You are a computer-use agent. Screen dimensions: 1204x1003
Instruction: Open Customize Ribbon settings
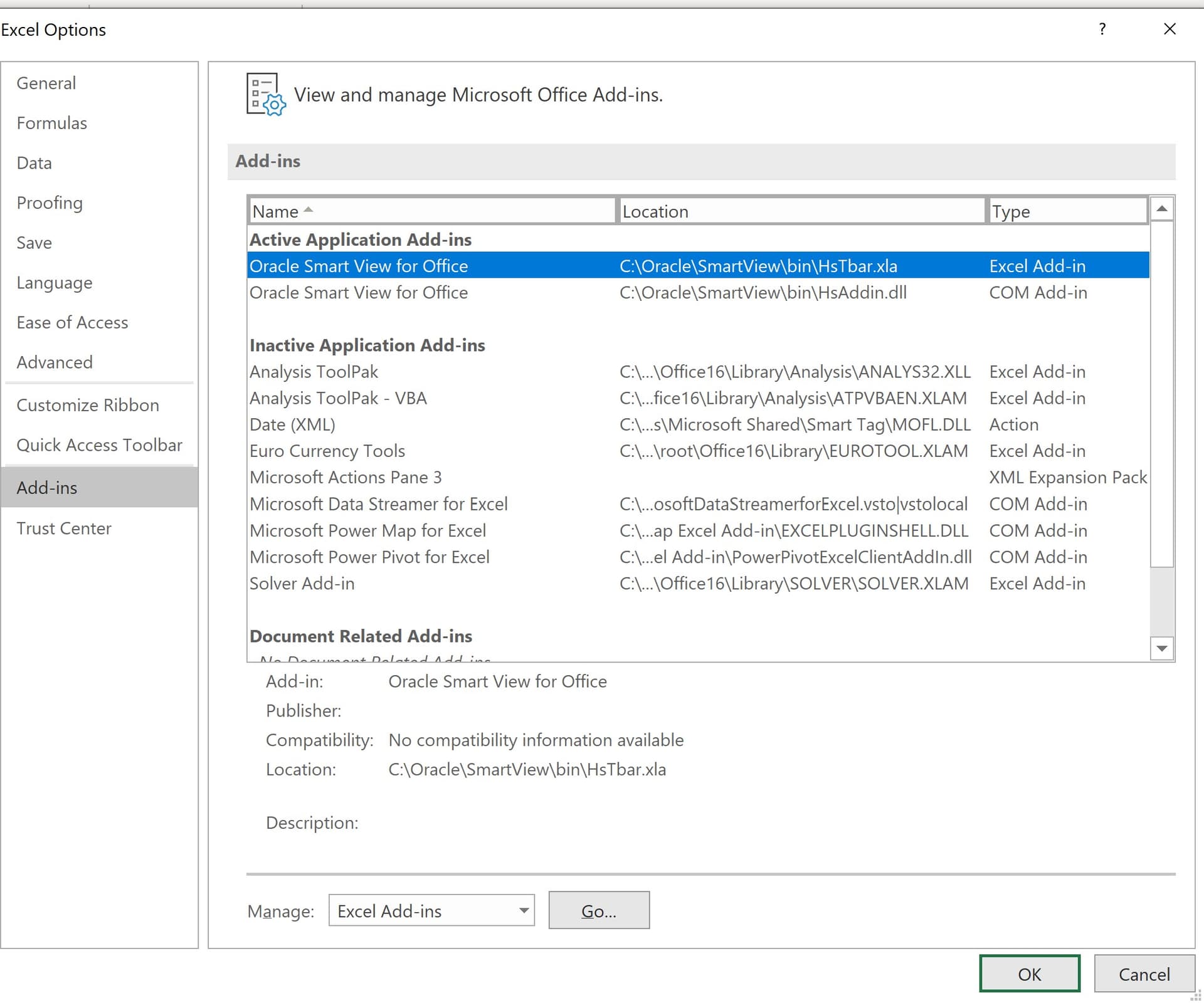point(88,405)
